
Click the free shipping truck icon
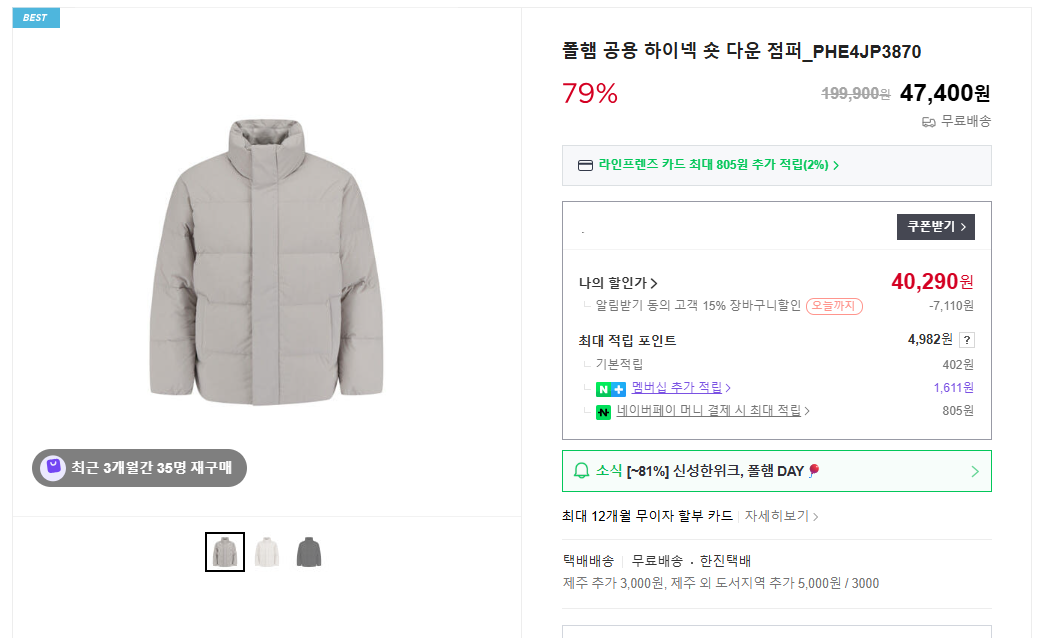coord(928,121)
